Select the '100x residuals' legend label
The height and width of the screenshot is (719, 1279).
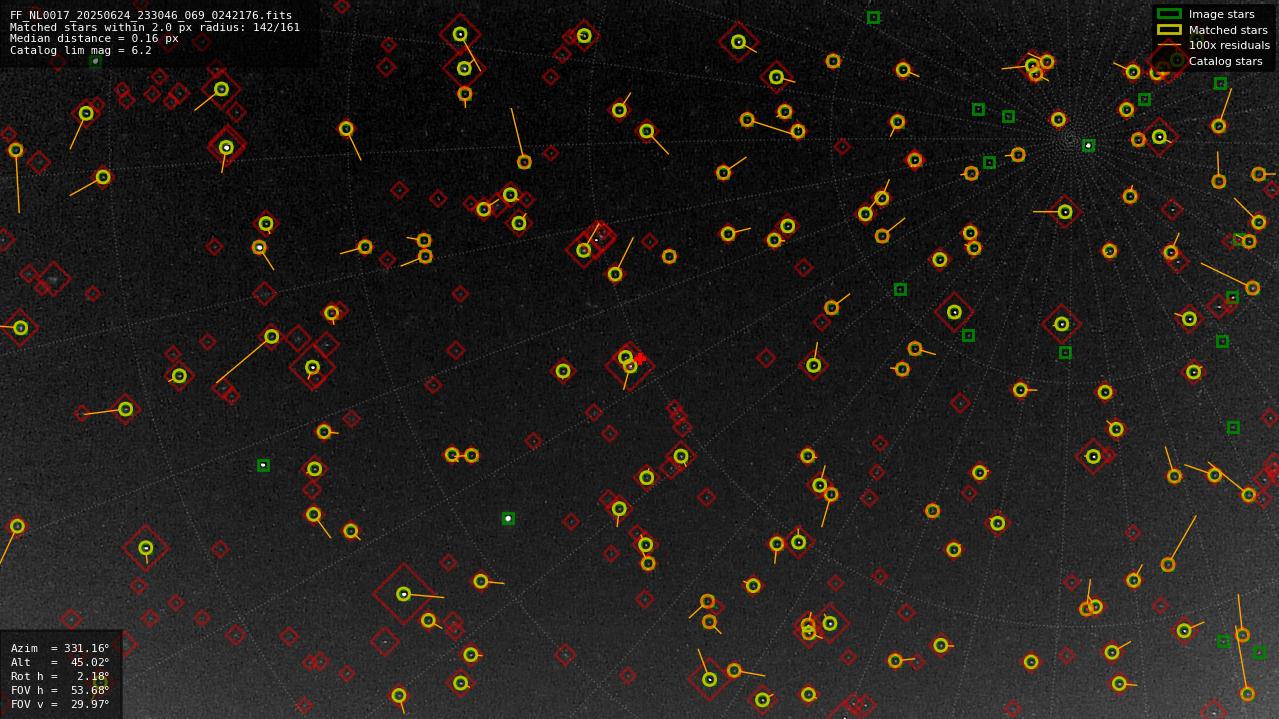point(1229,45)
